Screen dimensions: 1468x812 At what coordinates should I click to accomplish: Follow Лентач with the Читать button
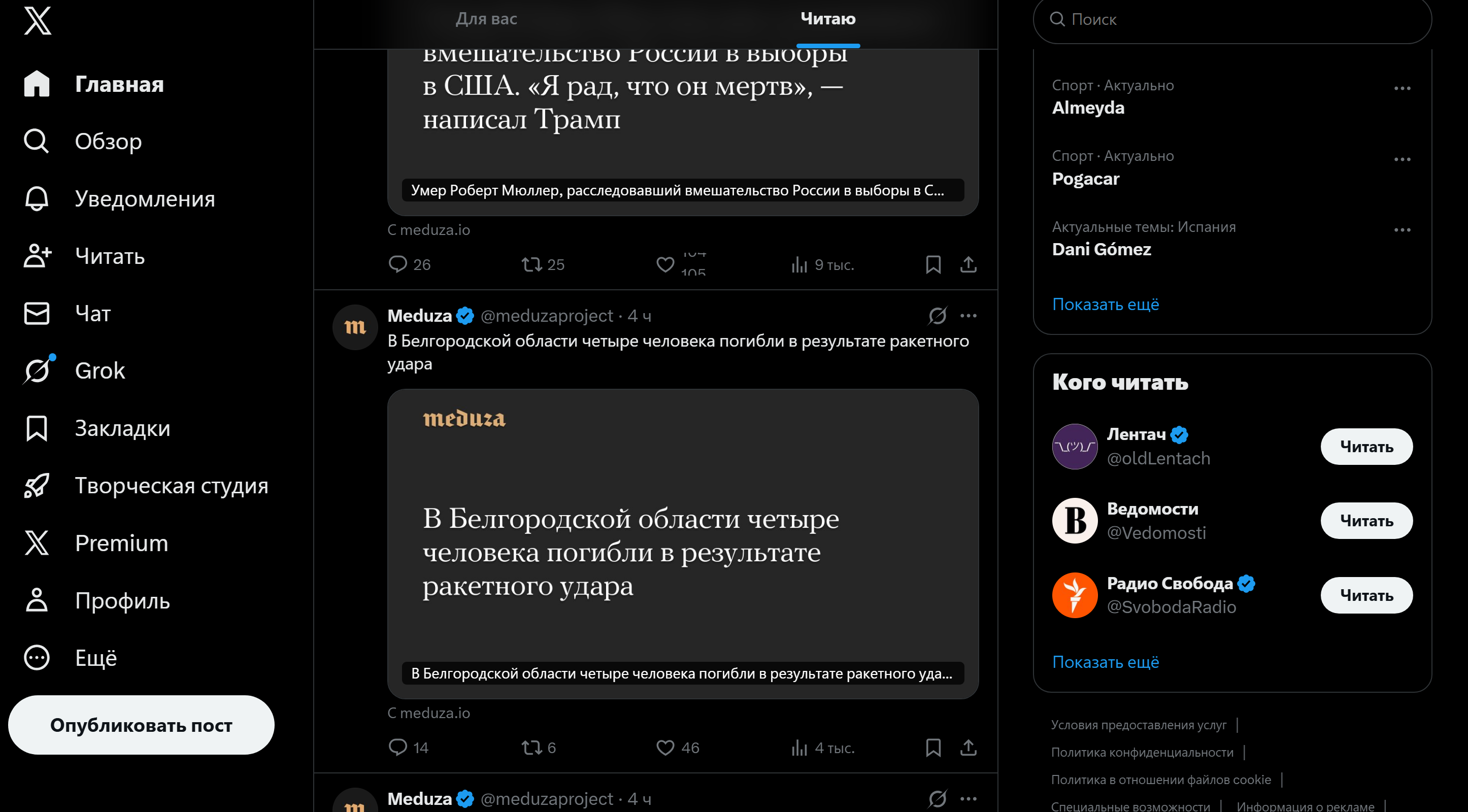click(x=1366, y=446)
